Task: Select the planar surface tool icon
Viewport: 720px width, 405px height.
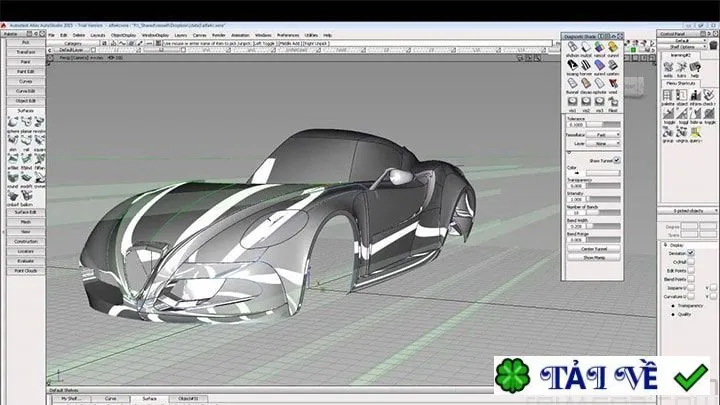Action: click(x=26, y=122)
